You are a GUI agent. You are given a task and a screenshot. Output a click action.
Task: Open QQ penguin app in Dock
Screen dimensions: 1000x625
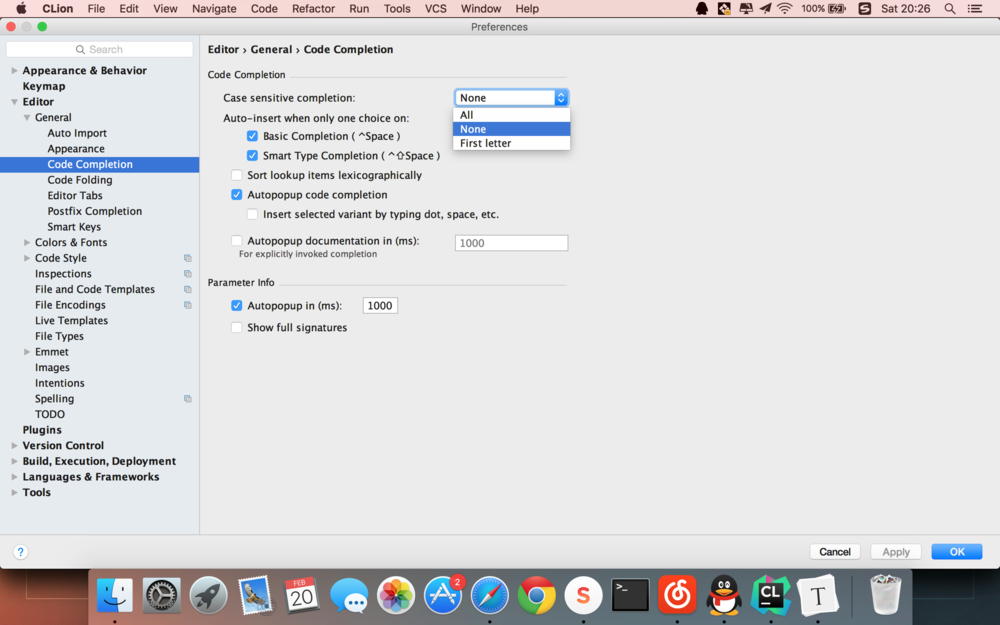tap(724, 595)
